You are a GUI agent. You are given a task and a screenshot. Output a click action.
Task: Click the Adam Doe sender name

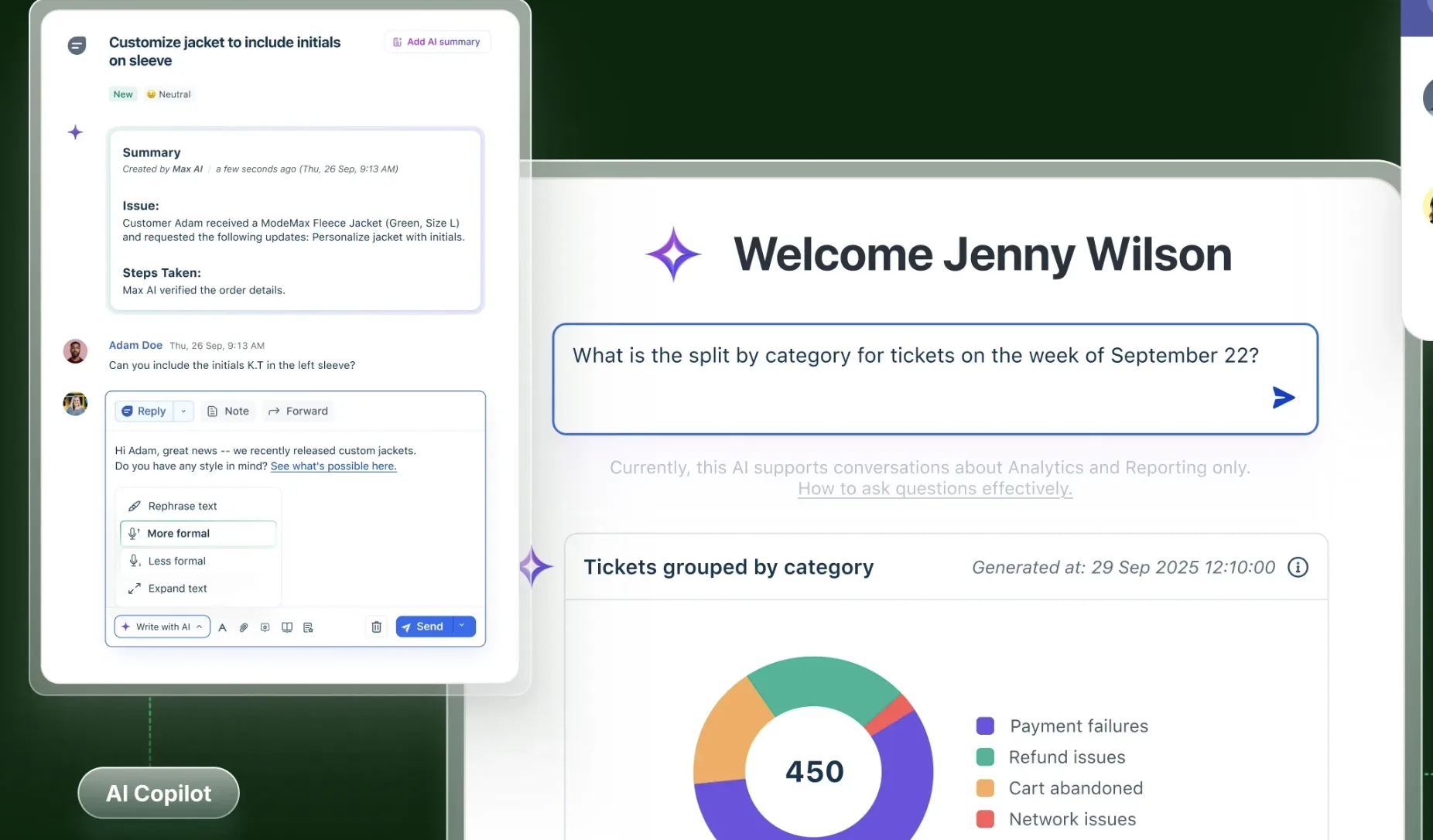pos(135,345)
